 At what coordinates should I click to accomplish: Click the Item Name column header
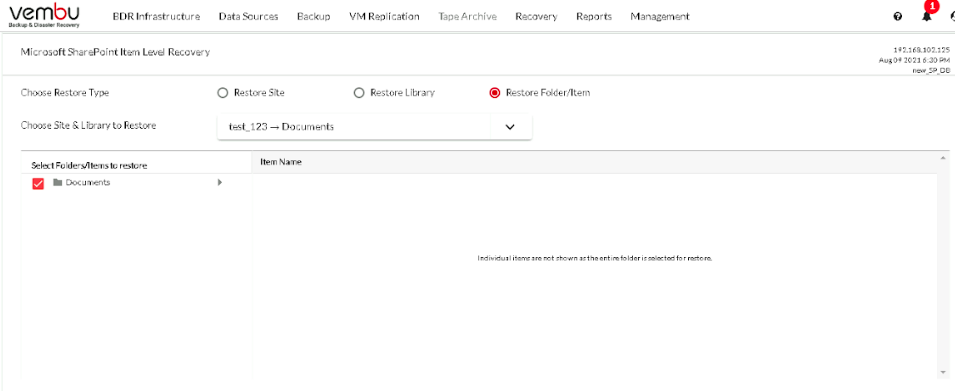[281, 162]
